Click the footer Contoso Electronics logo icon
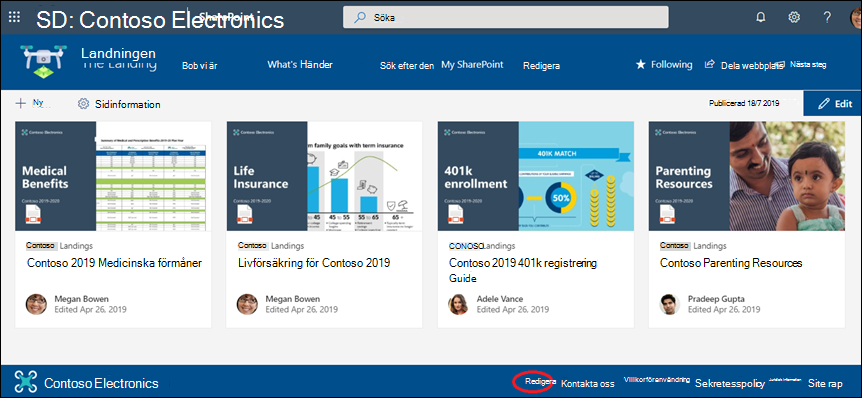862x398 pixels. coord(26,382)
